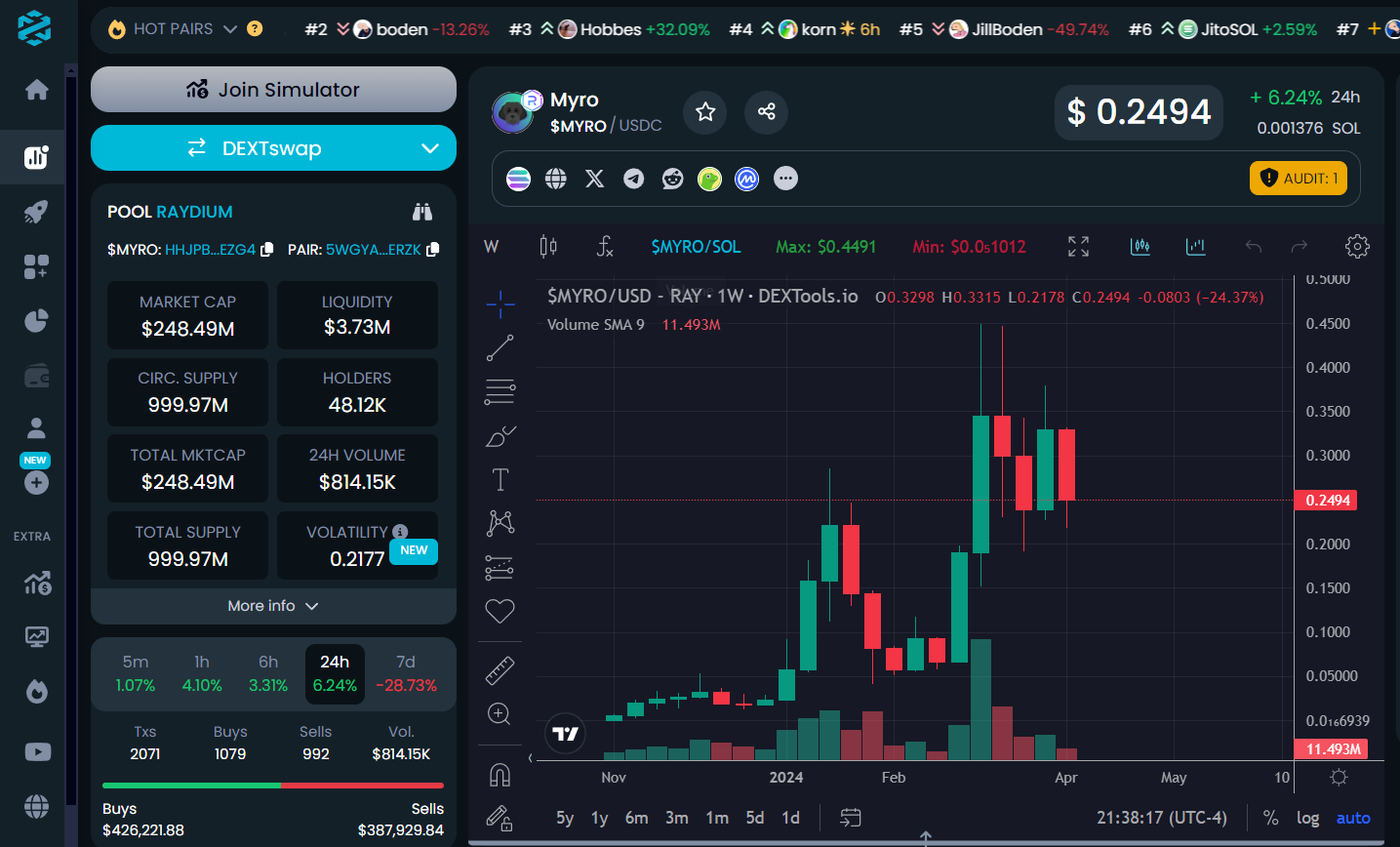Add Myro to favorites with star icon
The image size is (1400, 847).
705,112
